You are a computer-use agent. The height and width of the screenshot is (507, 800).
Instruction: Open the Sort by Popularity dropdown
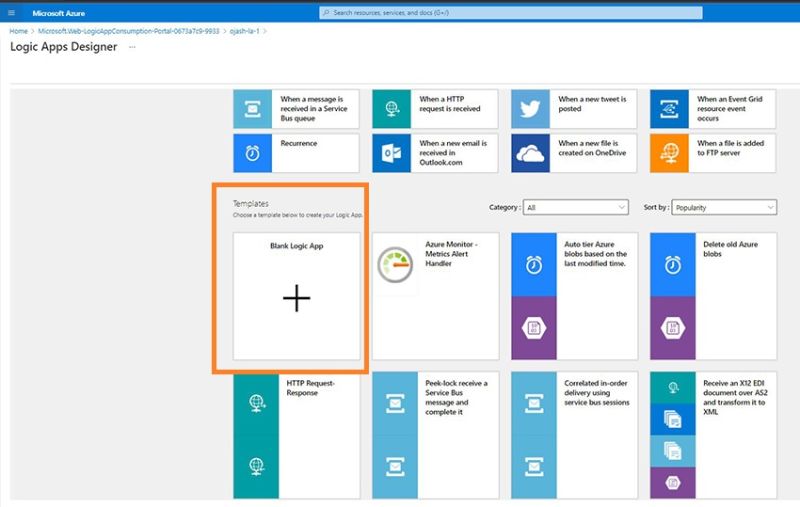(724, 207)
